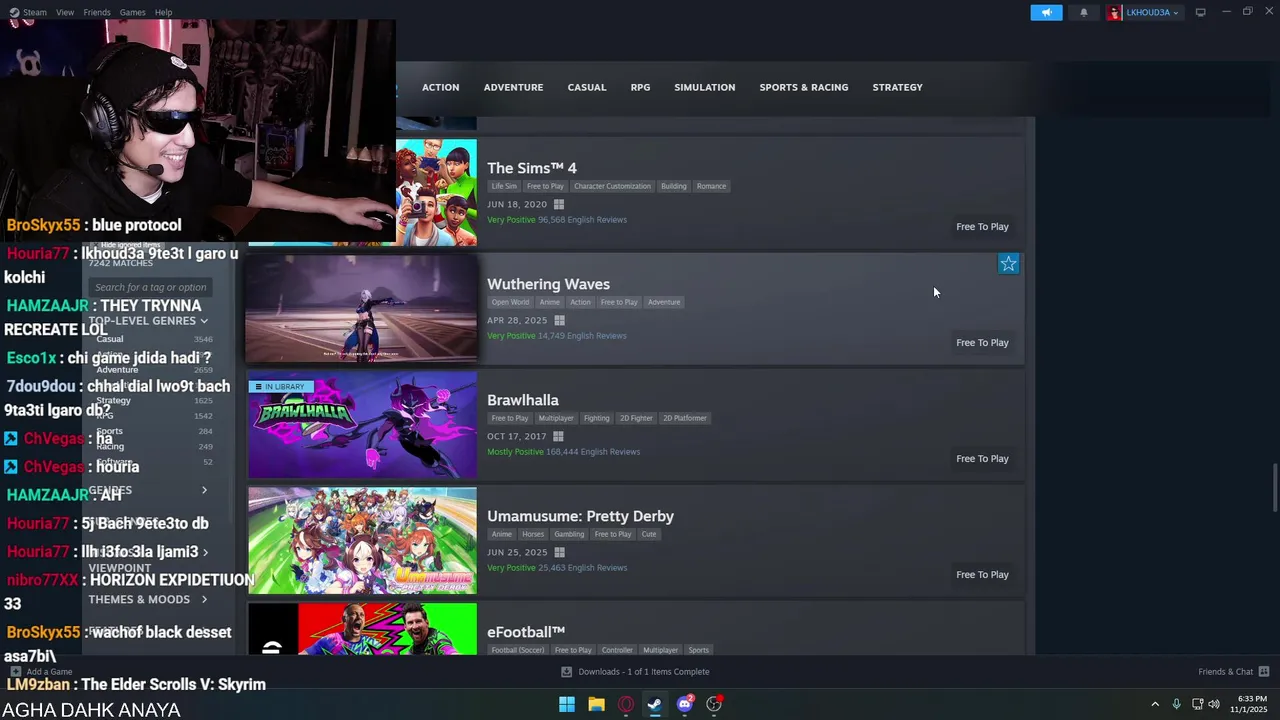
Task: Click Free To Play on Brawlhalla
Action: tap(982, 458)
